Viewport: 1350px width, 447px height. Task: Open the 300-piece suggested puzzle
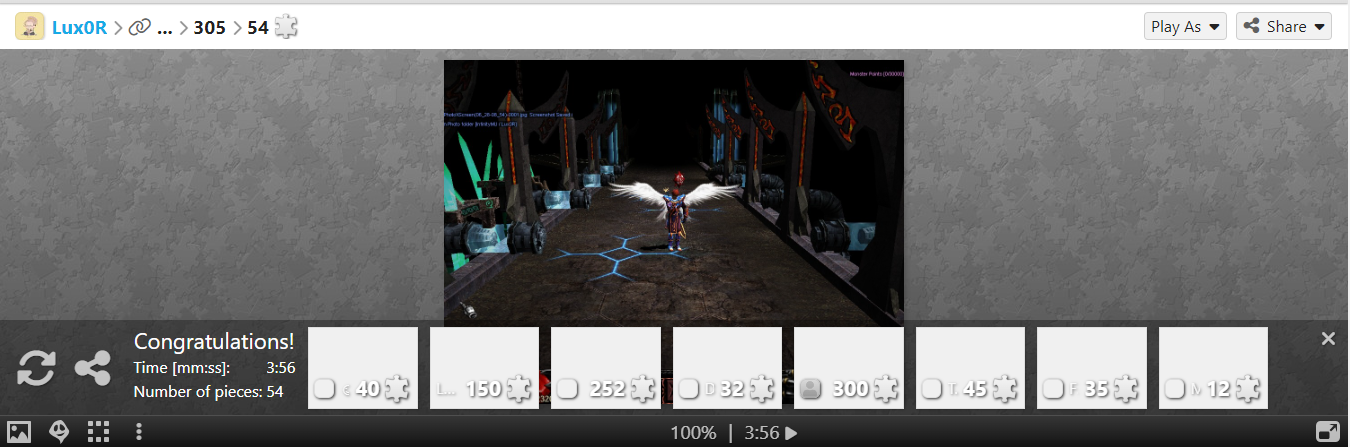[x=849, y=368]
